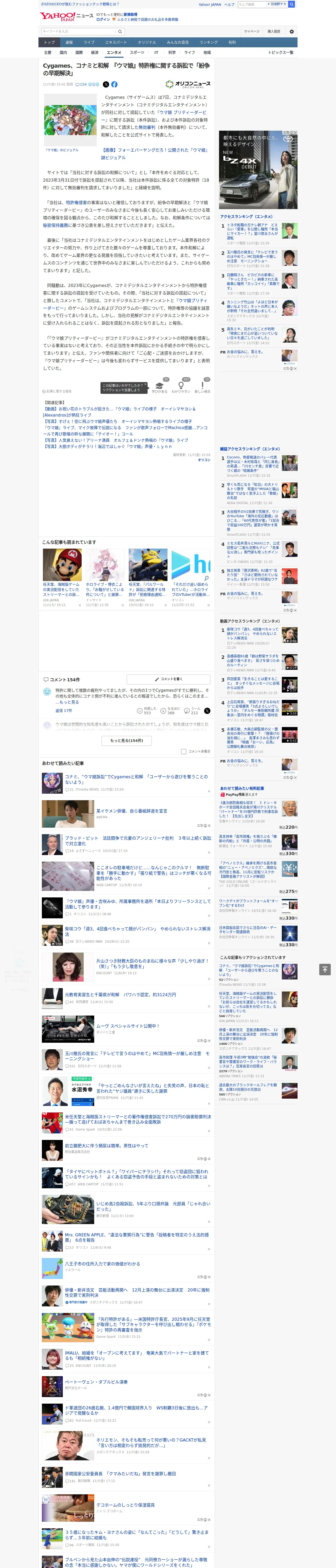Click the web search input field
Image resolution: width=336 pixels, height=1568 pixels.
251,4
